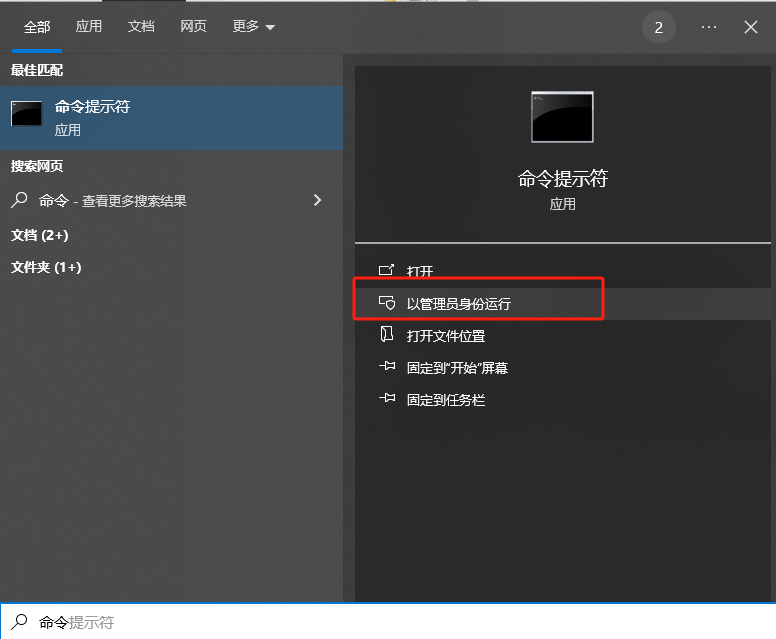Viewport: 776px width, 639px height.
Task: Choose 打开文件位置
Action: 563,336
